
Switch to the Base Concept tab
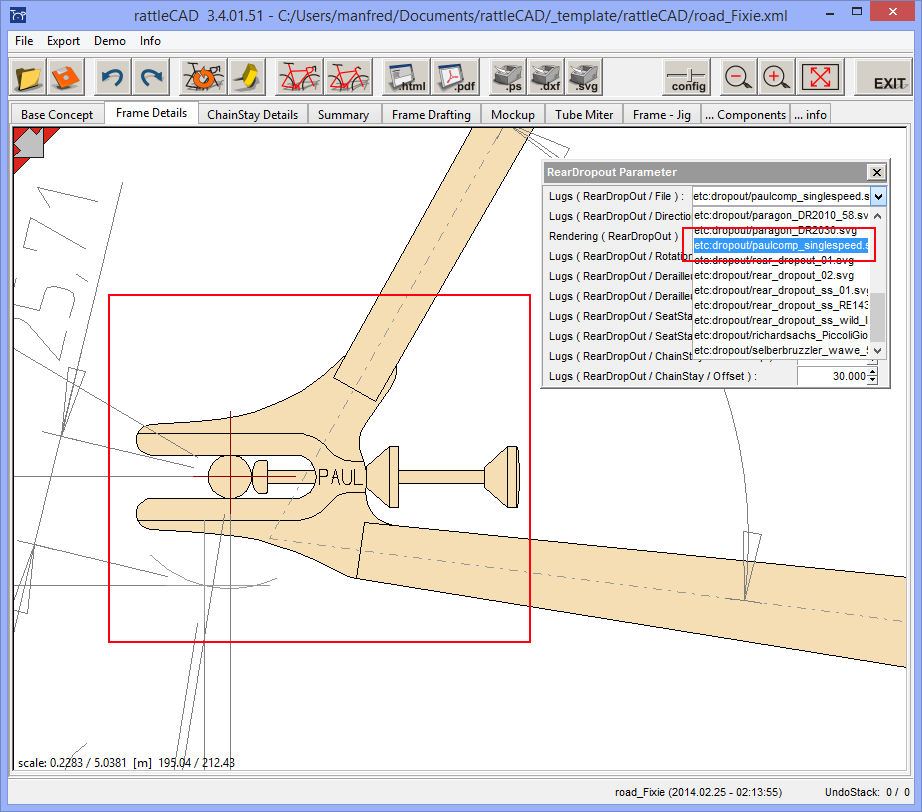[x=57, y=115]
